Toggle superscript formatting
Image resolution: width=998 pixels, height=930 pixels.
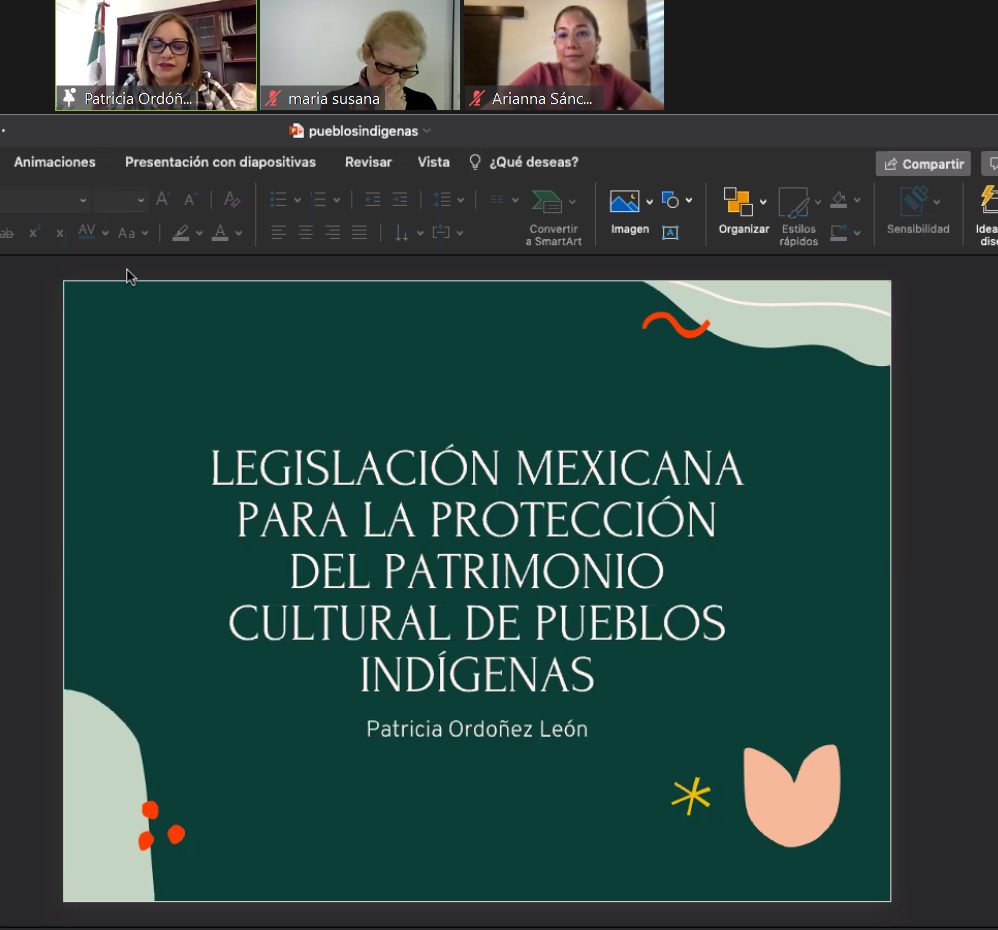tap(33, 233)
